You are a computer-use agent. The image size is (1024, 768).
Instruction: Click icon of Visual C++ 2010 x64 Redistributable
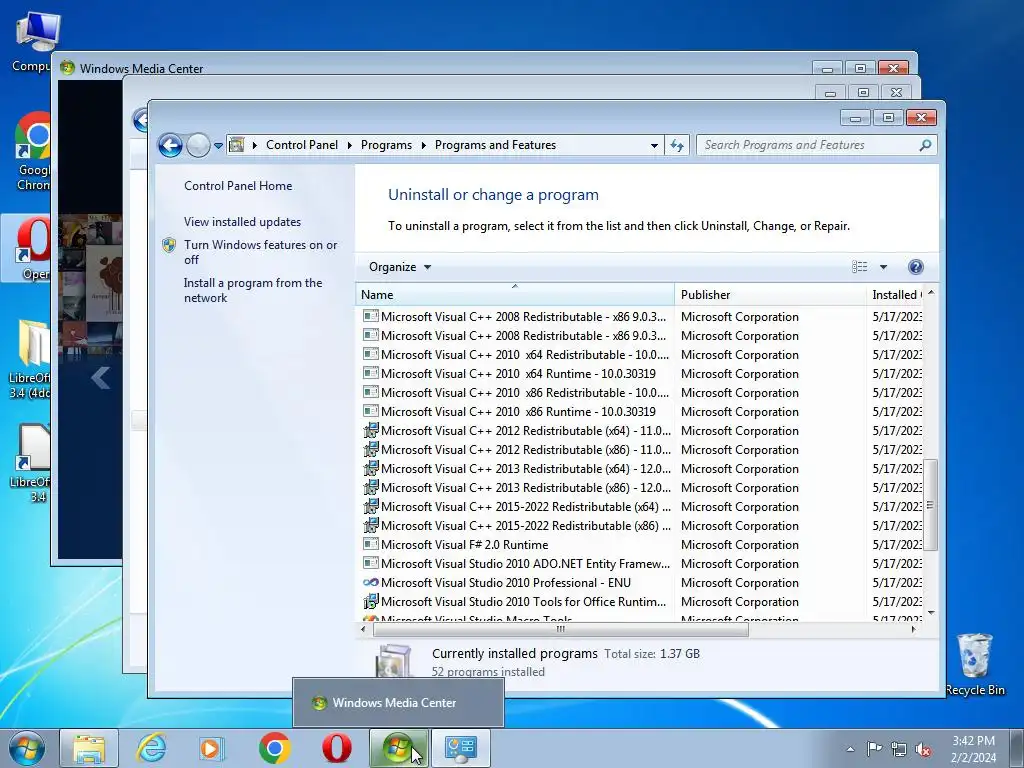[x=370, y=354]
